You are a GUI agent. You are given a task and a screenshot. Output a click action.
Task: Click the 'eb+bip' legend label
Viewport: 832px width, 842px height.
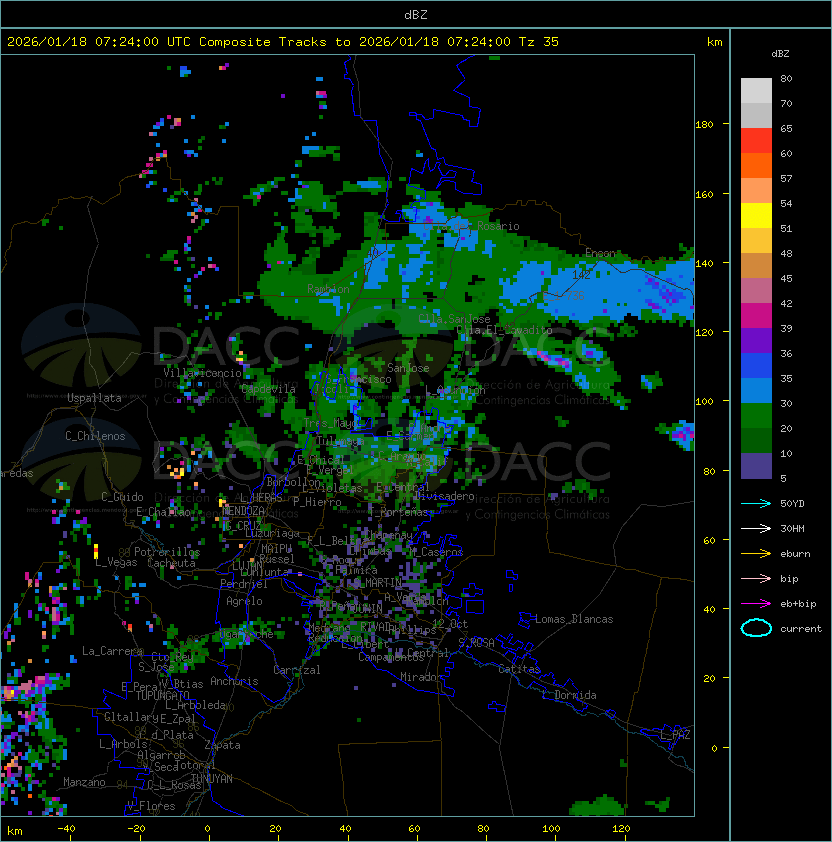(798, 604)
